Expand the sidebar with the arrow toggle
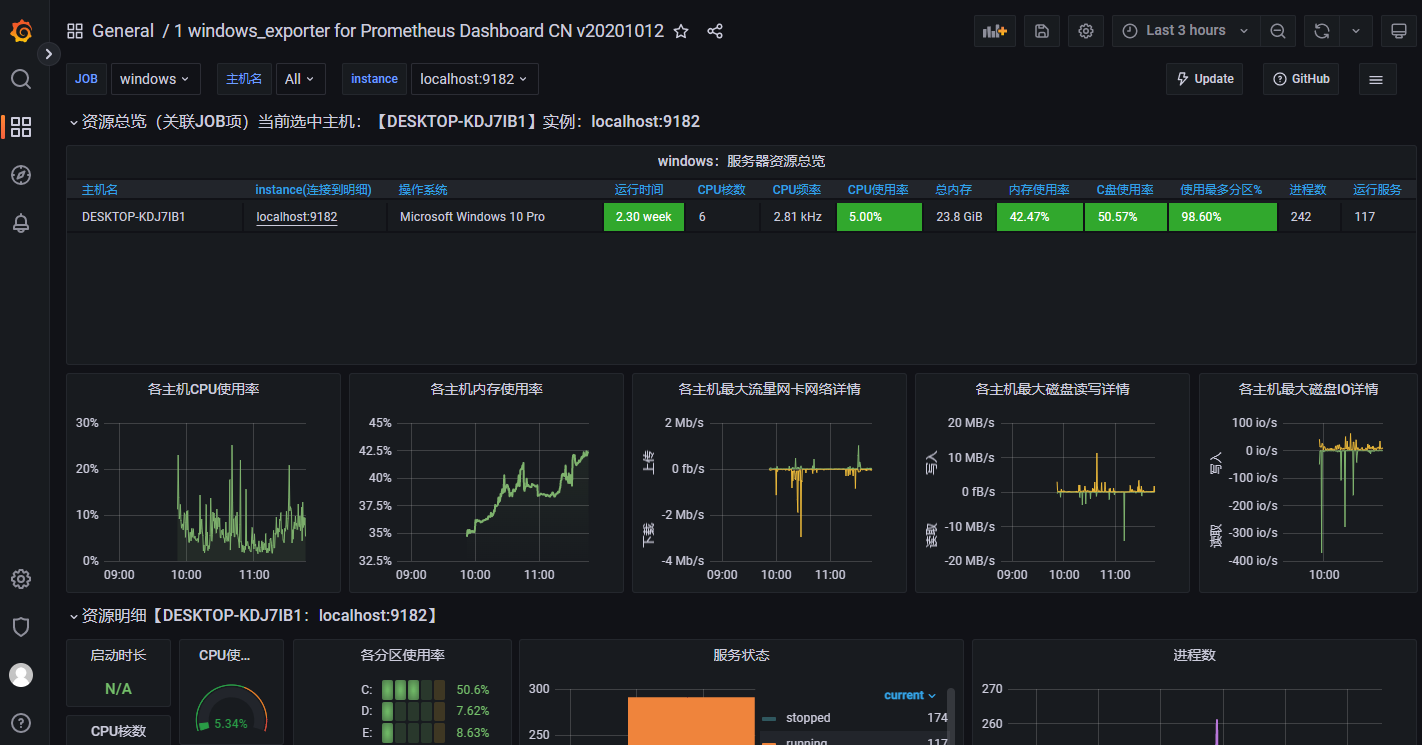The width and height of the screenshot is (1422, 745). (x=48, y=54)
